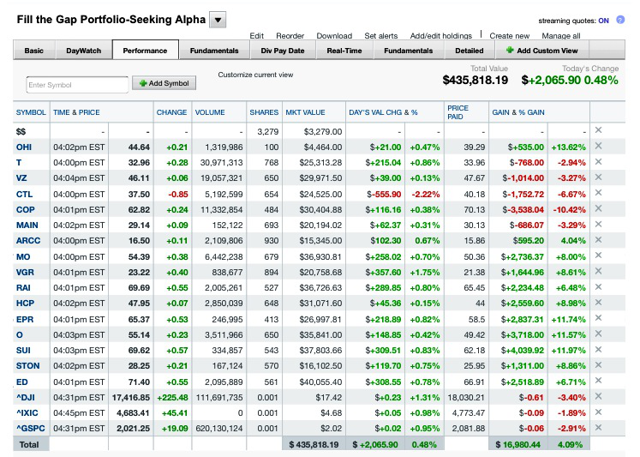Remove MO holding with X icon
This screenshot has width=640, height=457.
[598, 255]
